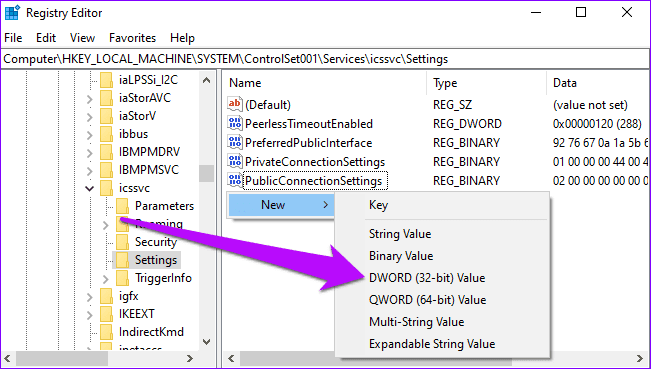Image resolution: width=651 pixels, height=369 pixels.
Task: Choose QWORD (64-bit) Value
Action: pyautogui.click(x=428, y=300)
